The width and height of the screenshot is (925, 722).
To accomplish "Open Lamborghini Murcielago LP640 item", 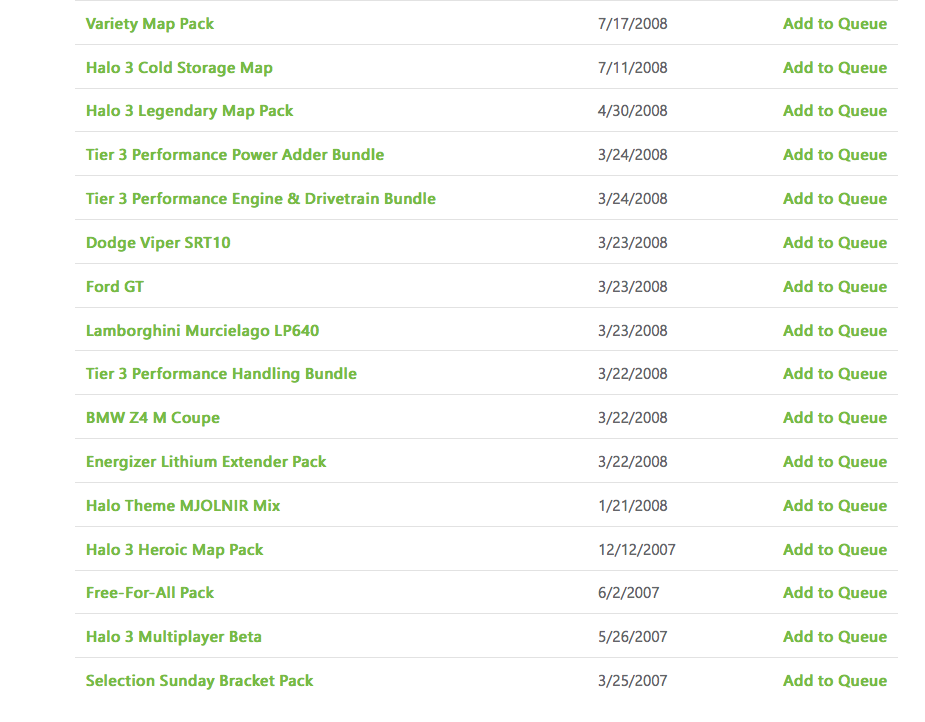I will tap(202, 331).
